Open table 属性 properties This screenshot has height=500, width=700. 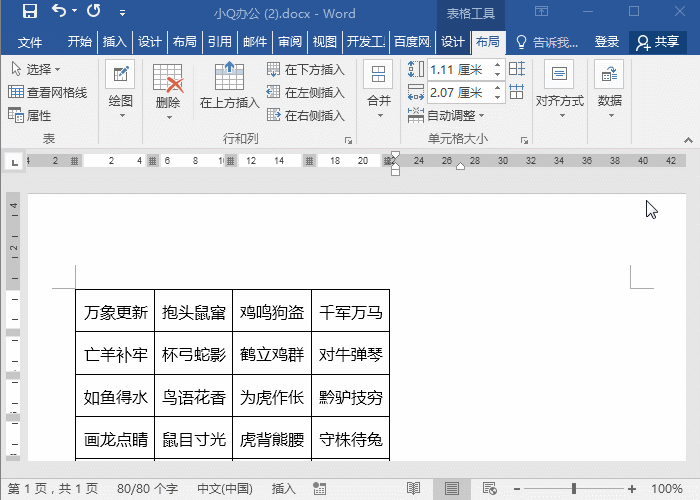click(29, 116)
